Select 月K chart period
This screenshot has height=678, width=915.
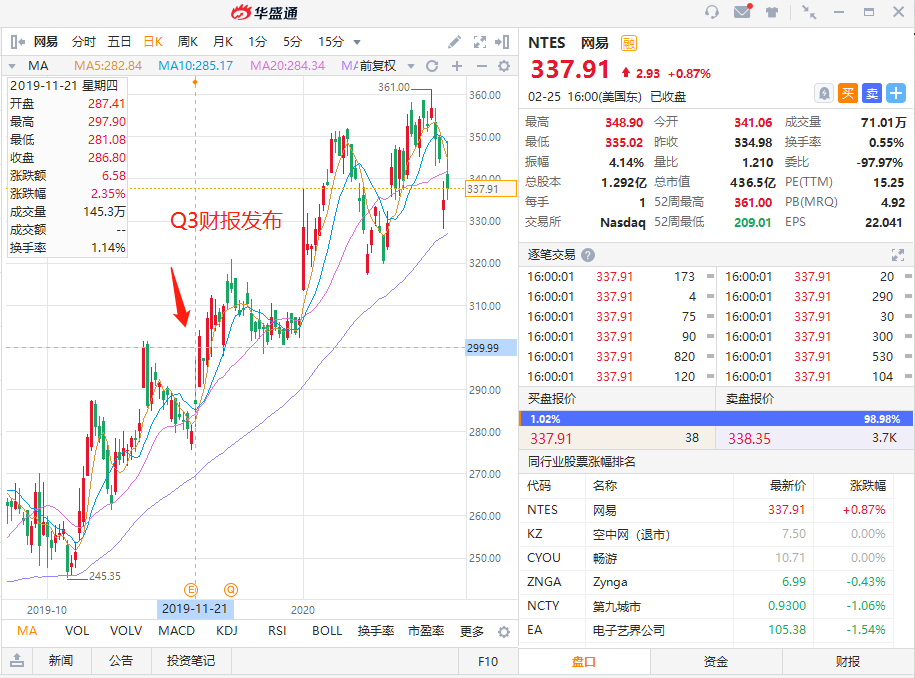coord(223,42)
